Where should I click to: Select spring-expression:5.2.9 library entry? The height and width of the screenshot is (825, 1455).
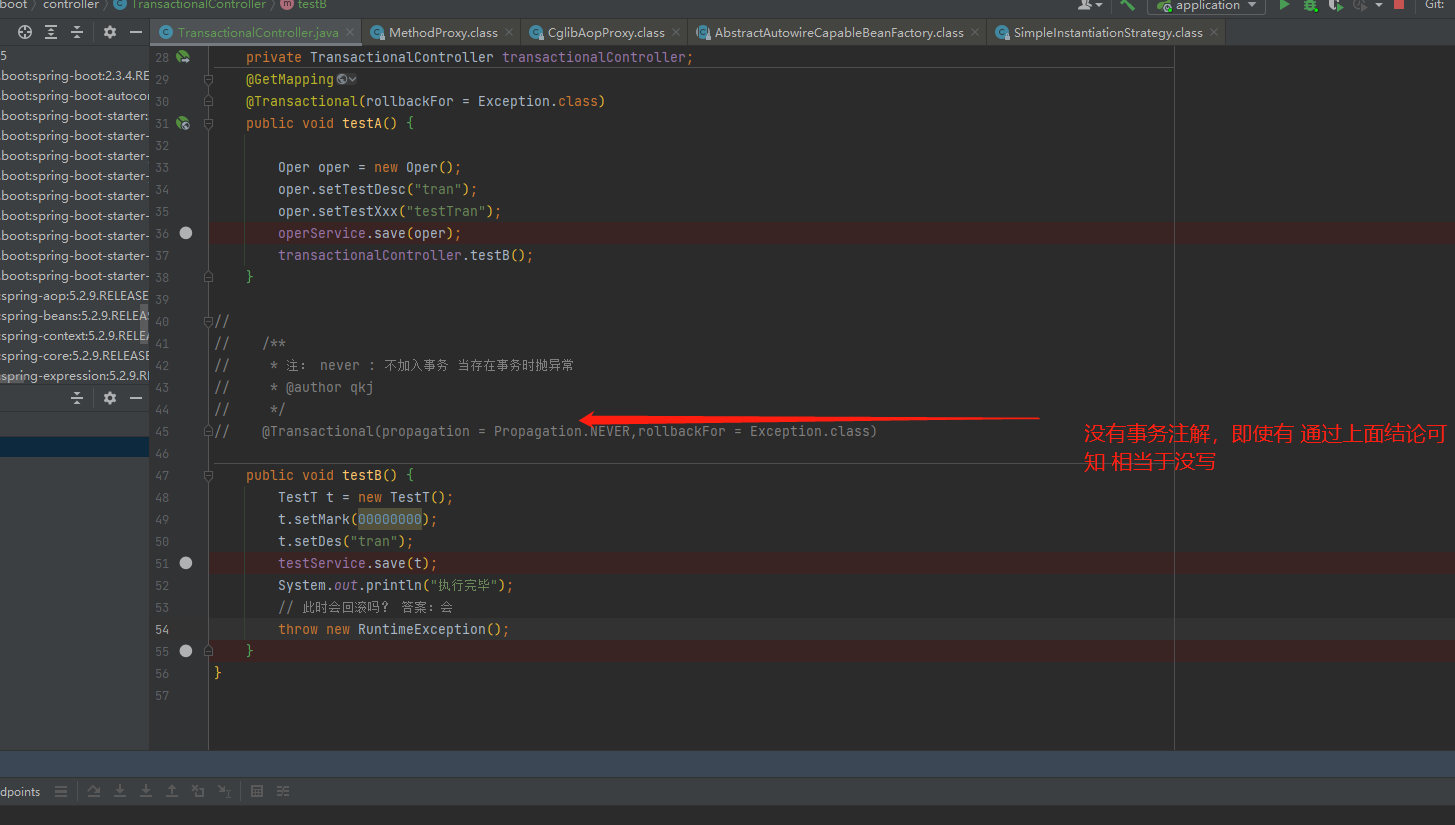coord(74,376)
